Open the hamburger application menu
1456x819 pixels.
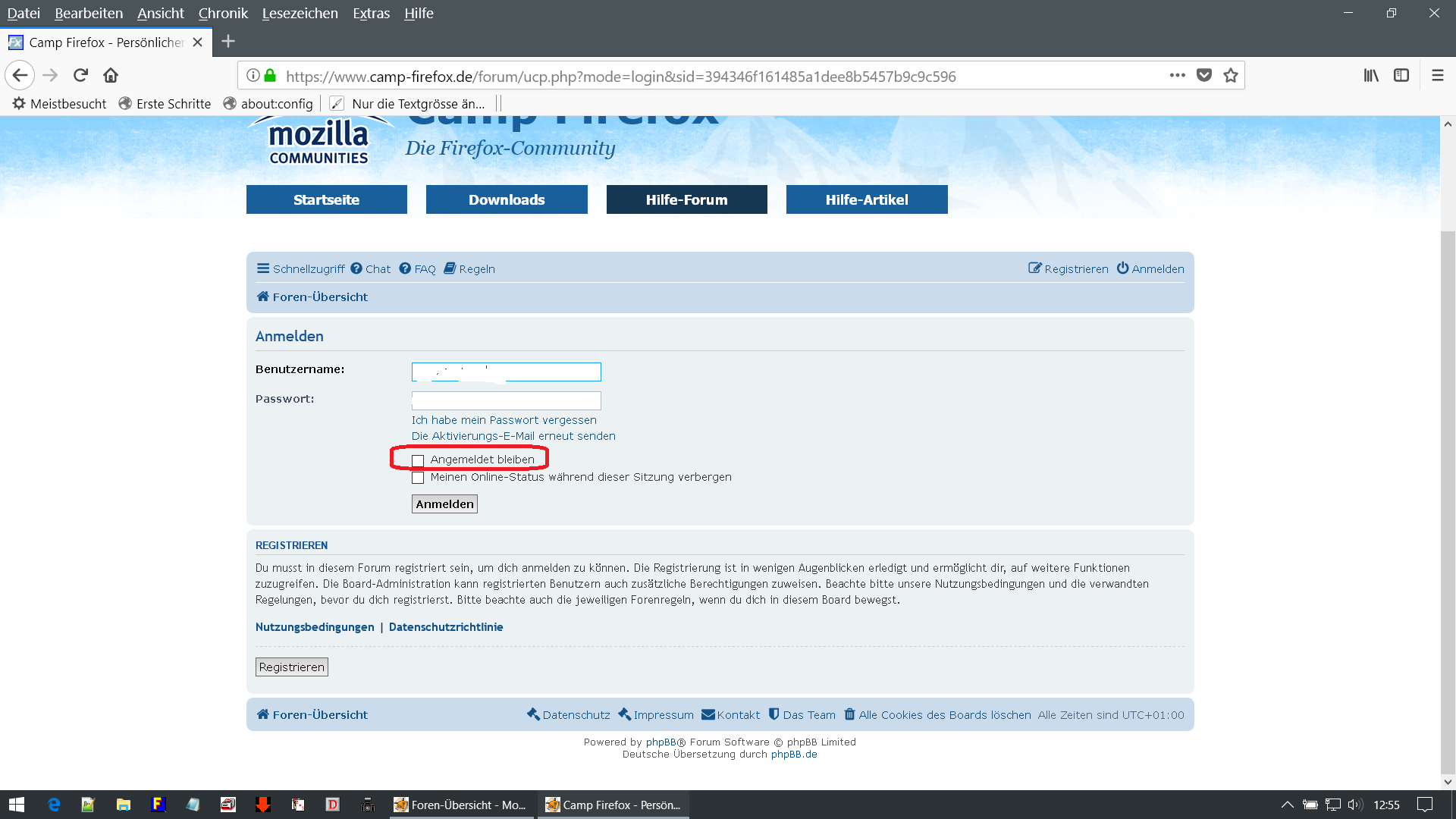click(1437, 75)
